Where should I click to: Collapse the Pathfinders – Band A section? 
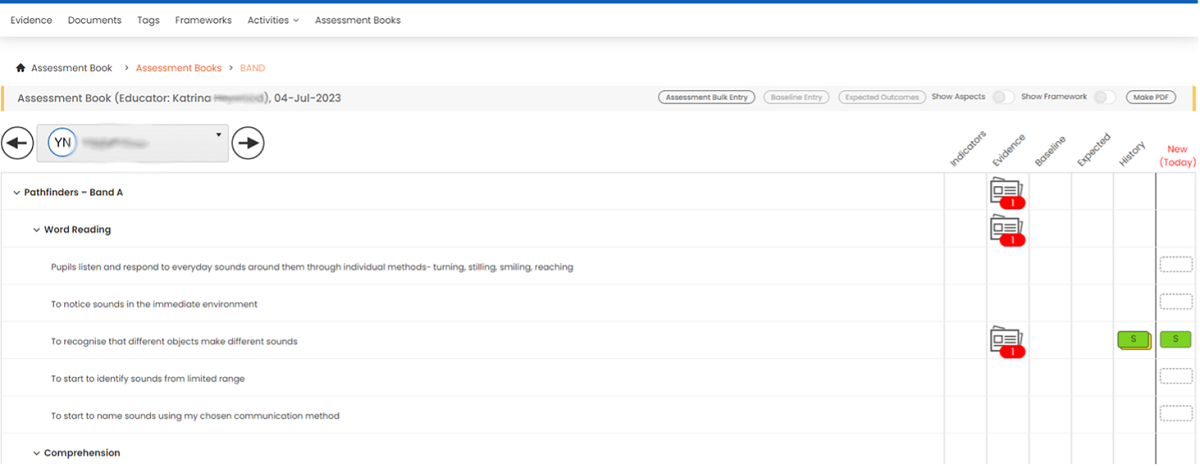tap(17, 192)
